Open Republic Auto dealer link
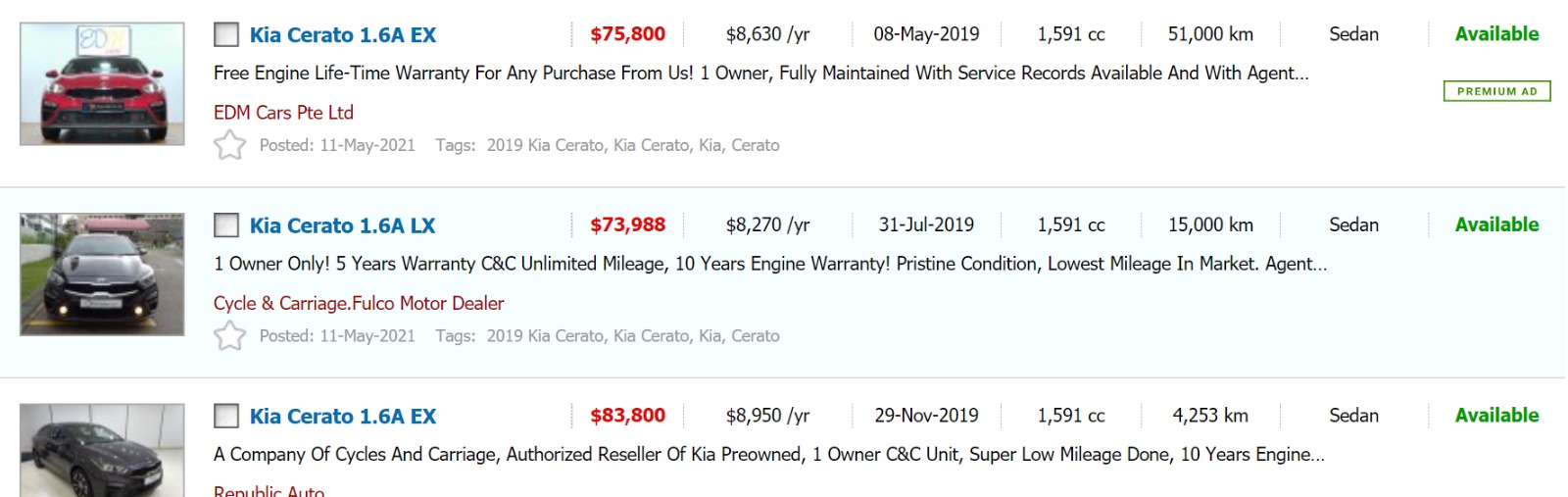 point(269,490)
